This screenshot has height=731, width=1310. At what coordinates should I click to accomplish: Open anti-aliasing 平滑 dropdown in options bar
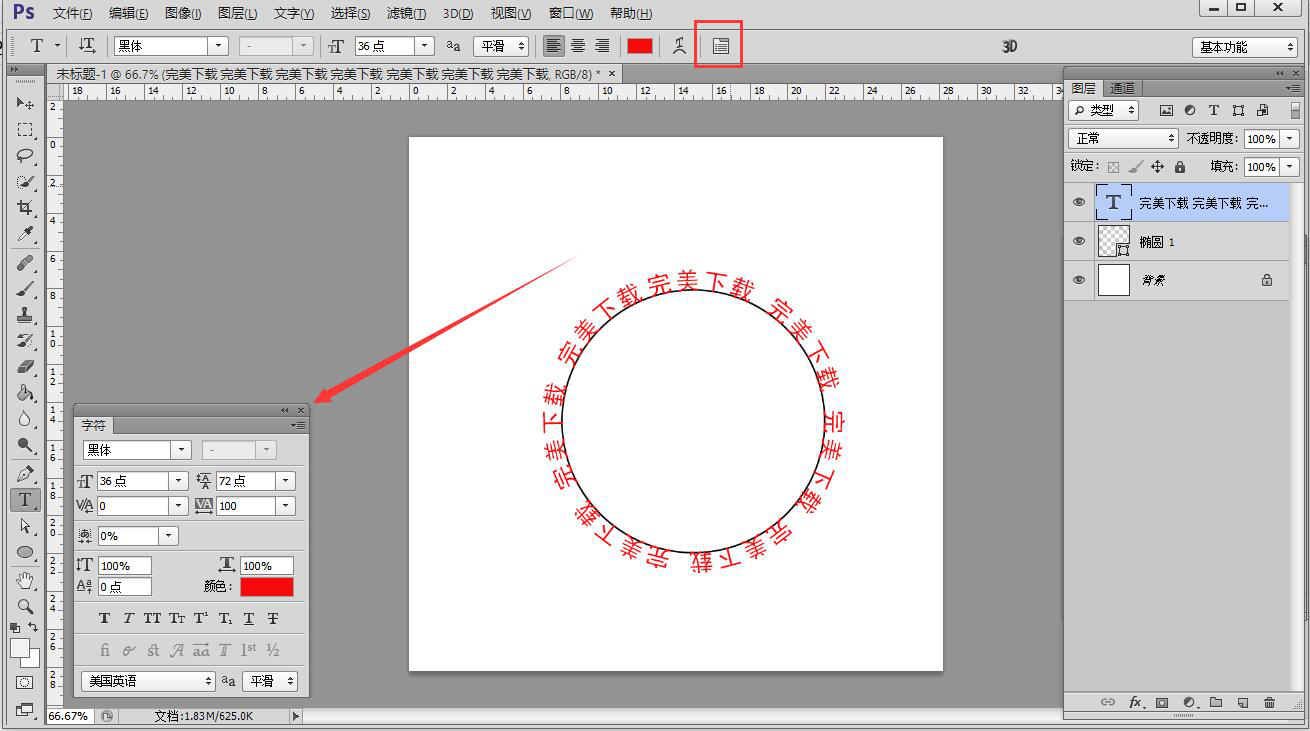[x=501, y=46]
